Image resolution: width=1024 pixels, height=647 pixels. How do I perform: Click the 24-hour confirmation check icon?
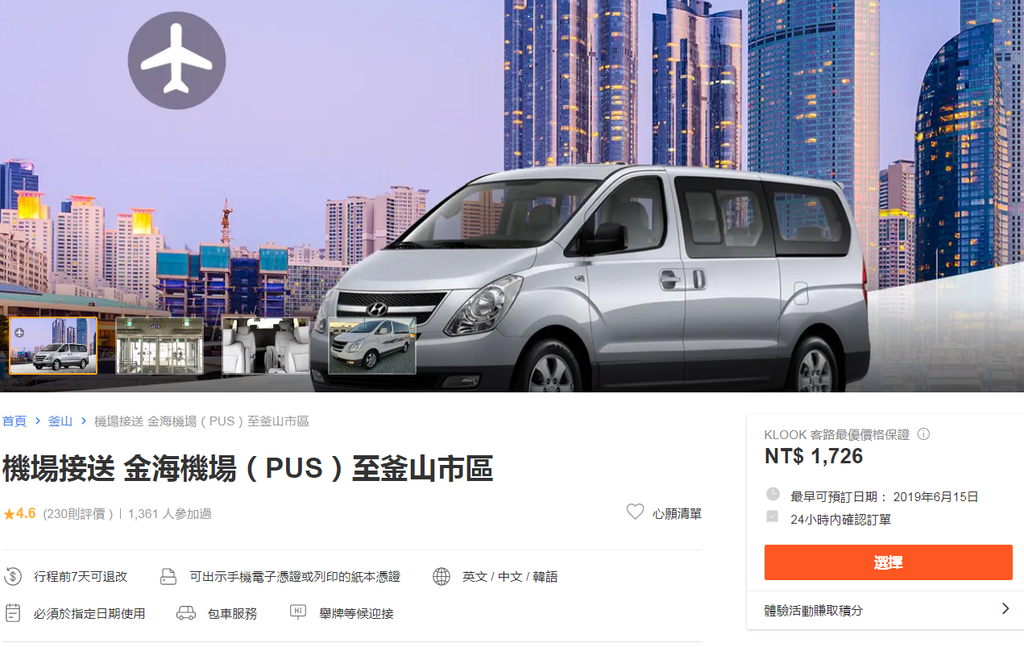[773, 517]
